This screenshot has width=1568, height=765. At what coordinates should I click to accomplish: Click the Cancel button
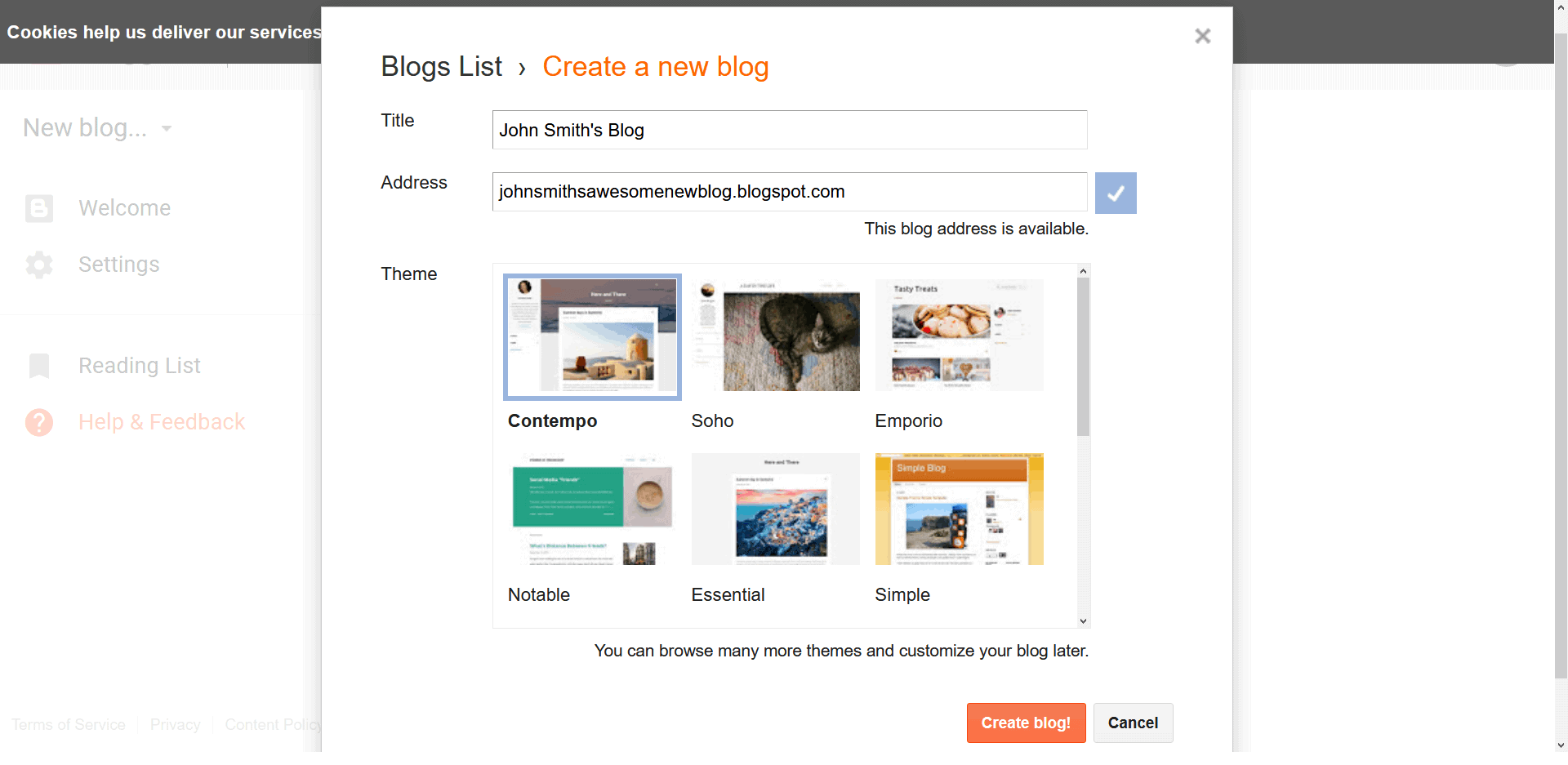click(x=1133, y=723)
